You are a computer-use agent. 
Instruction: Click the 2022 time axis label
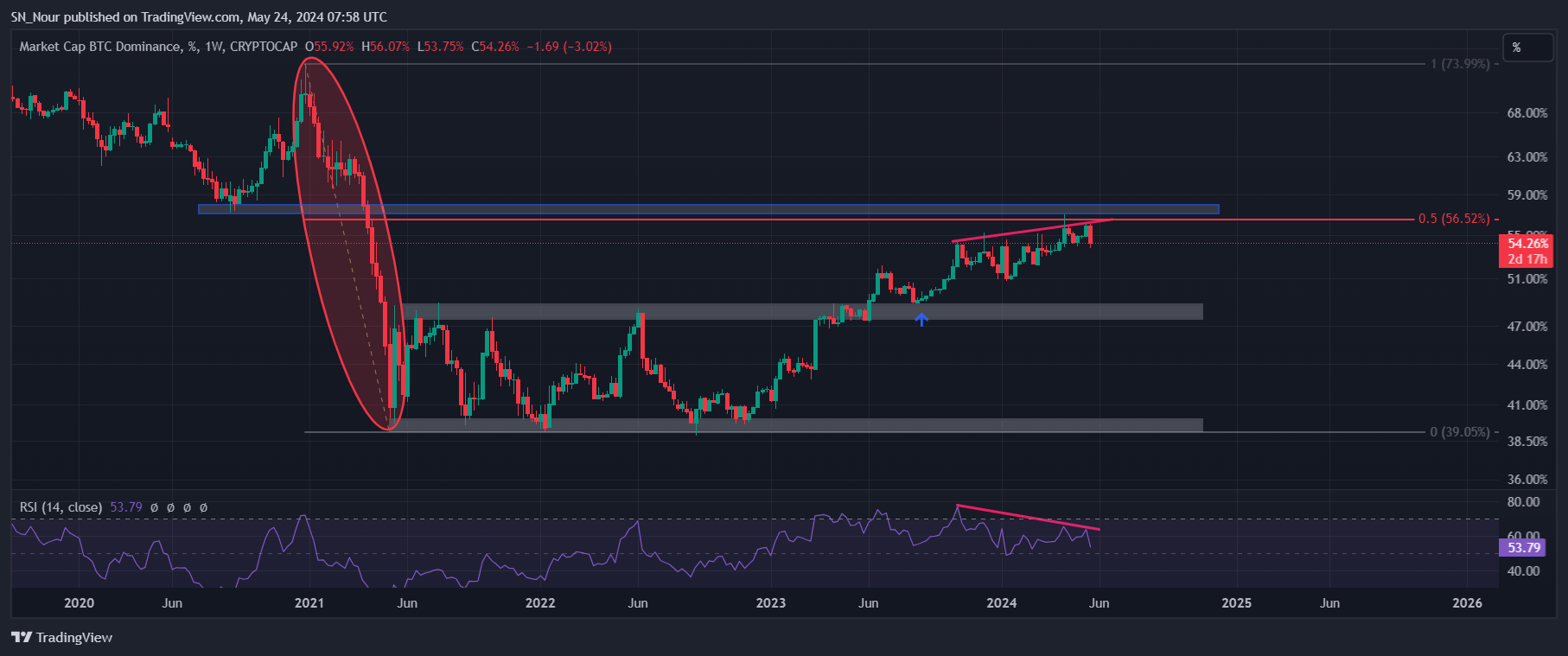540,603
